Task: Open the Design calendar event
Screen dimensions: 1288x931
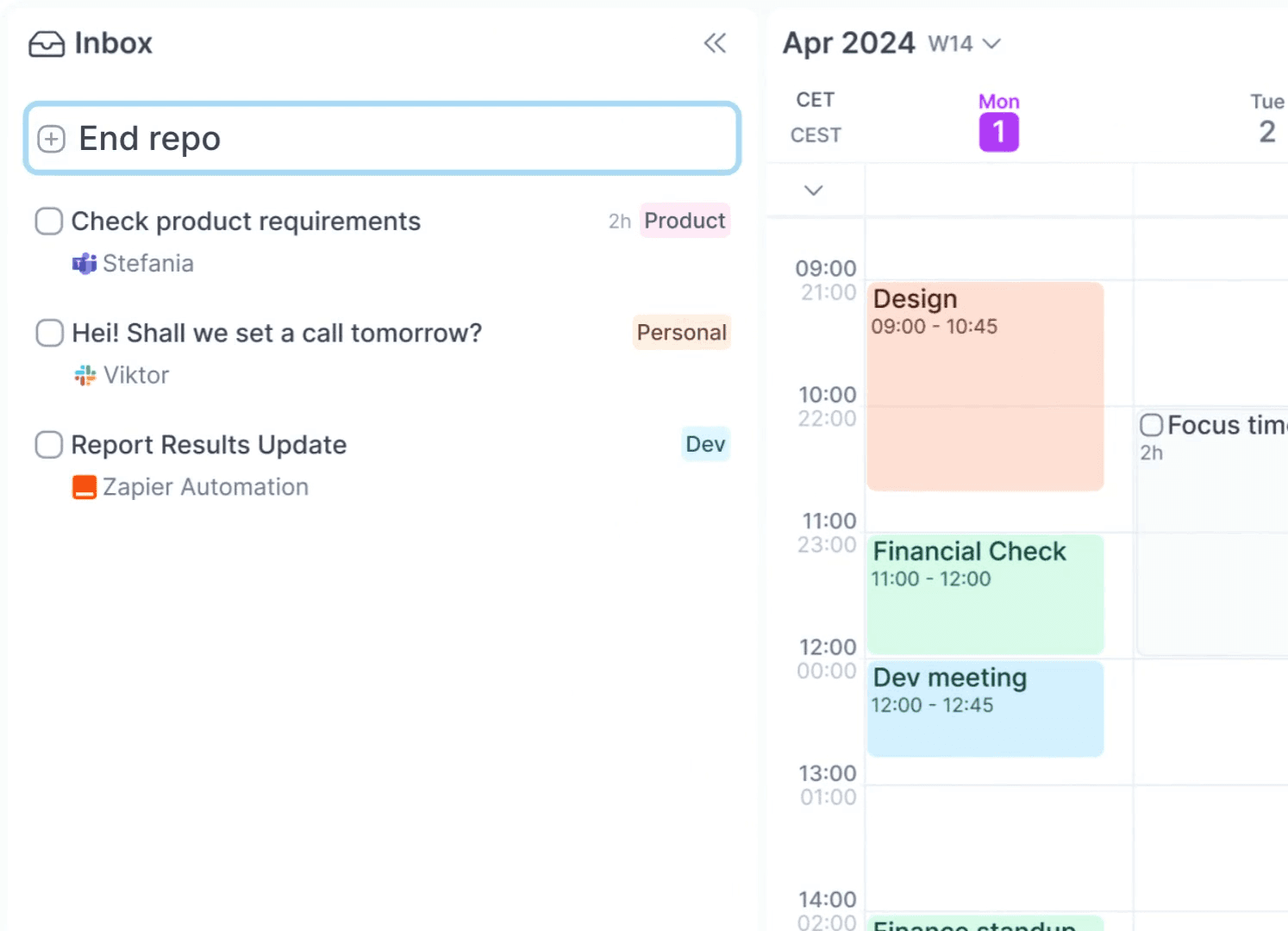Action: click(x=985, y=388)
